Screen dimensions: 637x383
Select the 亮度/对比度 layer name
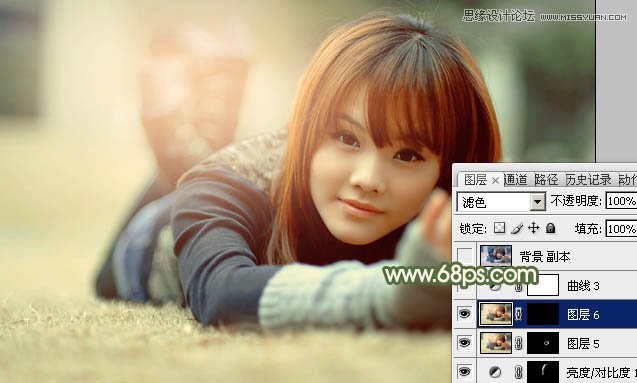(602, 372)
